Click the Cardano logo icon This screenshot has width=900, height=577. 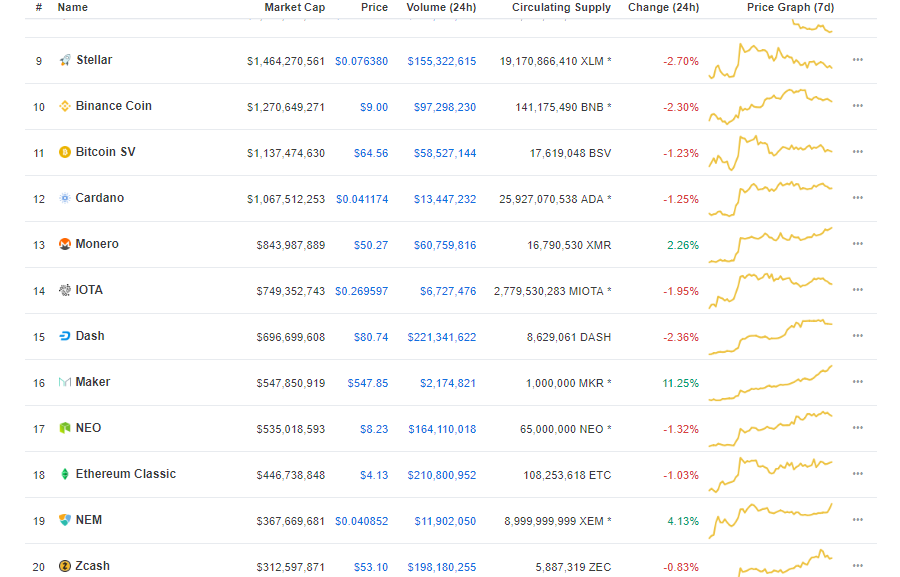(65, 198)
